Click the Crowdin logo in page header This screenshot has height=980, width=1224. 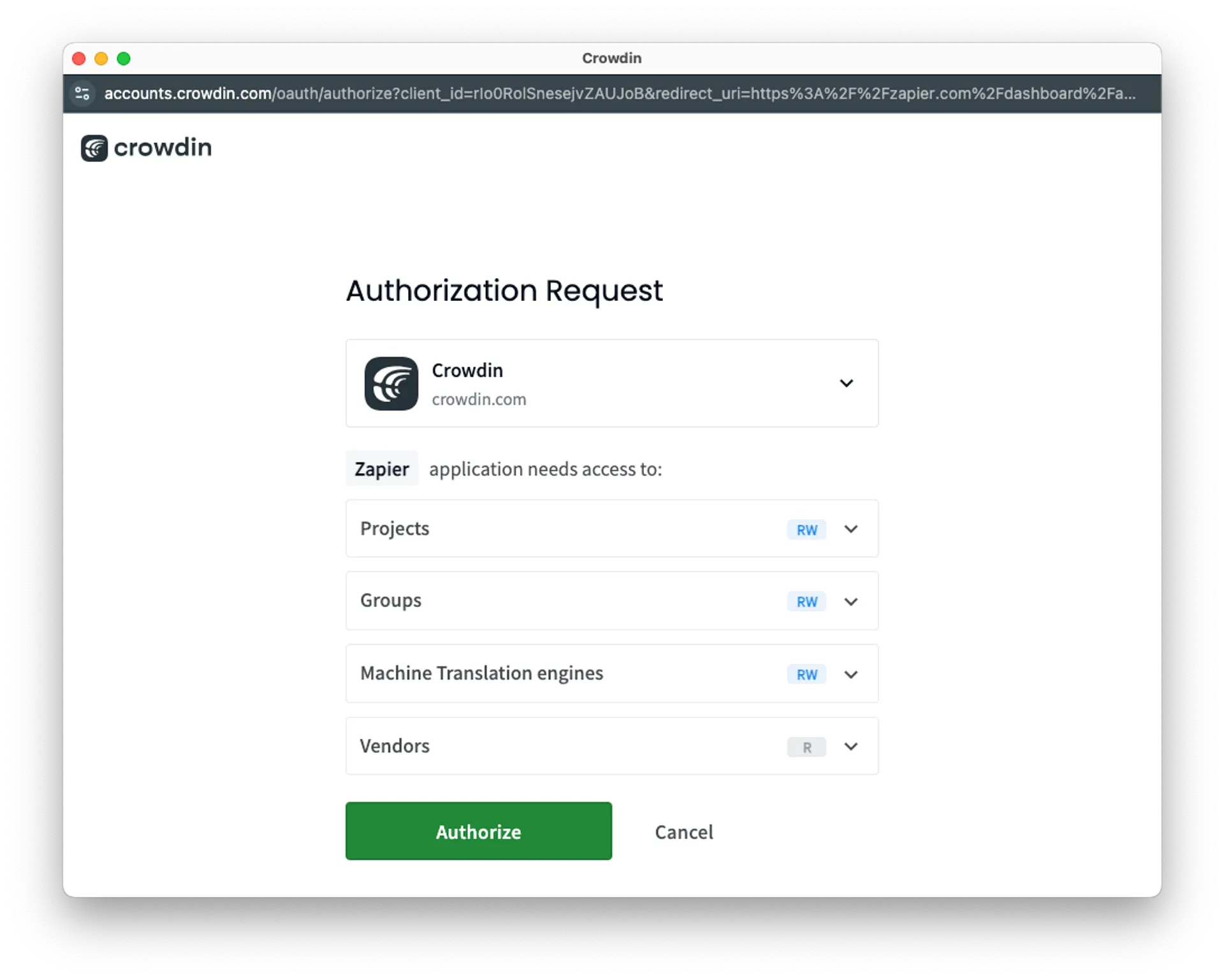click(146, 148)
